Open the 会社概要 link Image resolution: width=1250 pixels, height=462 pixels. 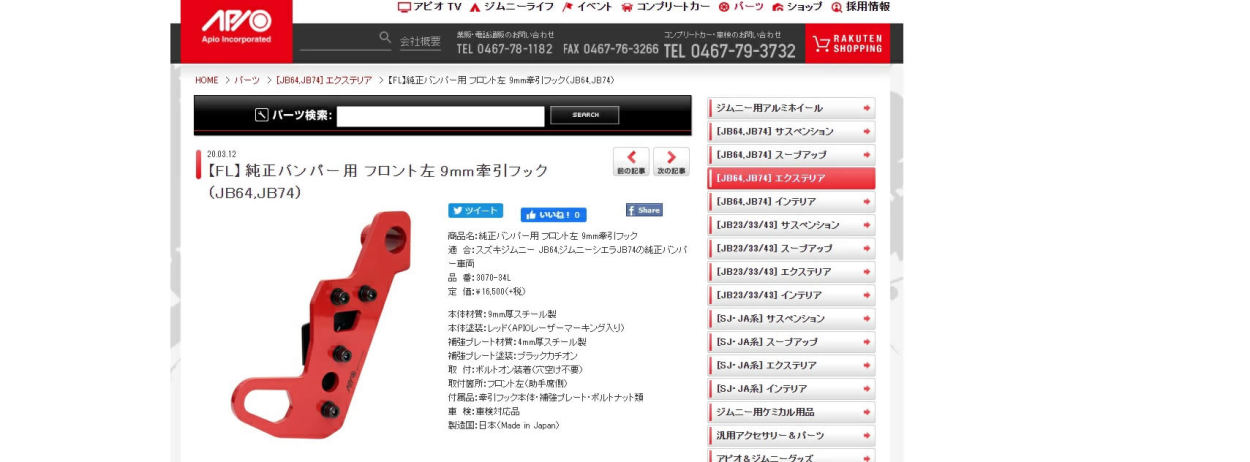point(420,42)
